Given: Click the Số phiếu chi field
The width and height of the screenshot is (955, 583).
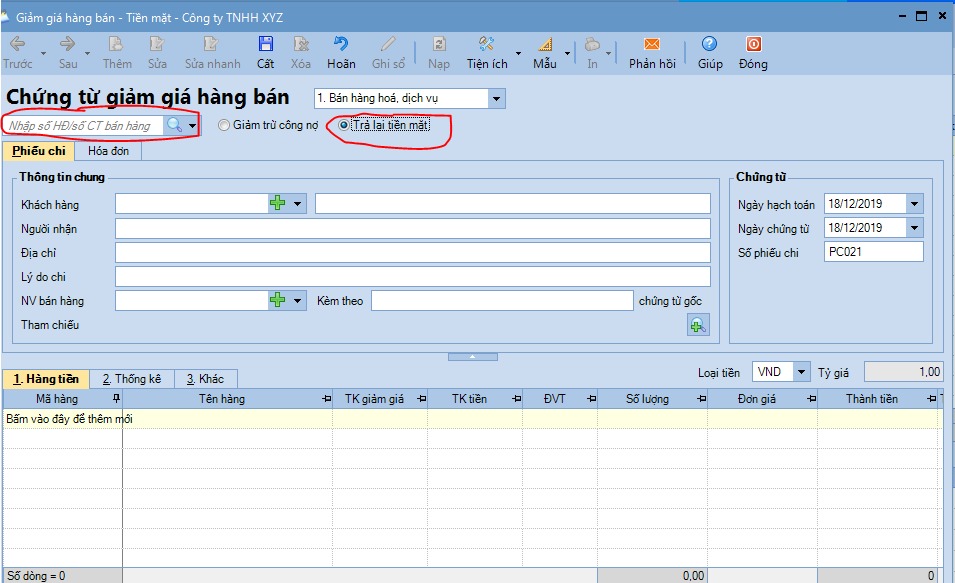Looking at the screenshot, I should pos(874,252).
